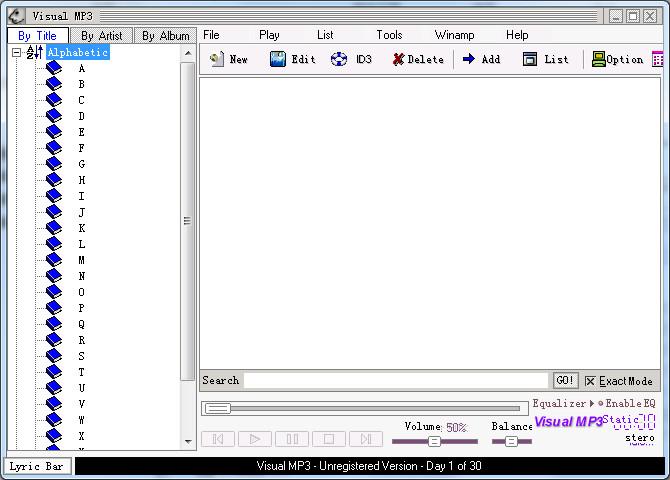The height and width of the screenshot is (480, 670).
Task: Click the tree scrollbar up arrow
Action: 188,53
